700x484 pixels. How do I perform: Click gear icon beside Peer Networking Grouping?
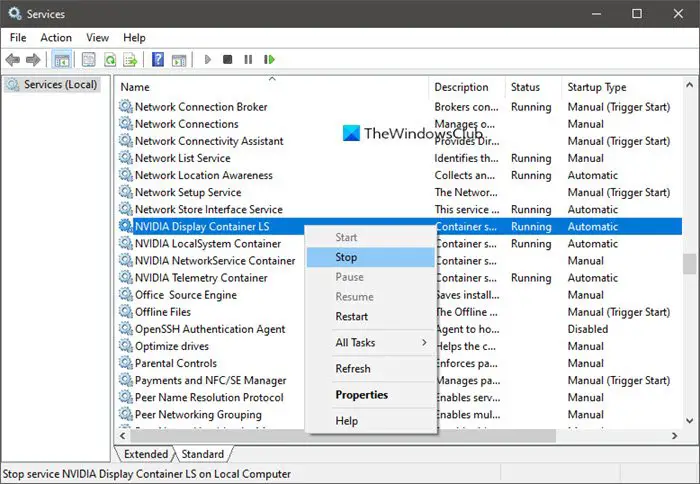point(125,414)
